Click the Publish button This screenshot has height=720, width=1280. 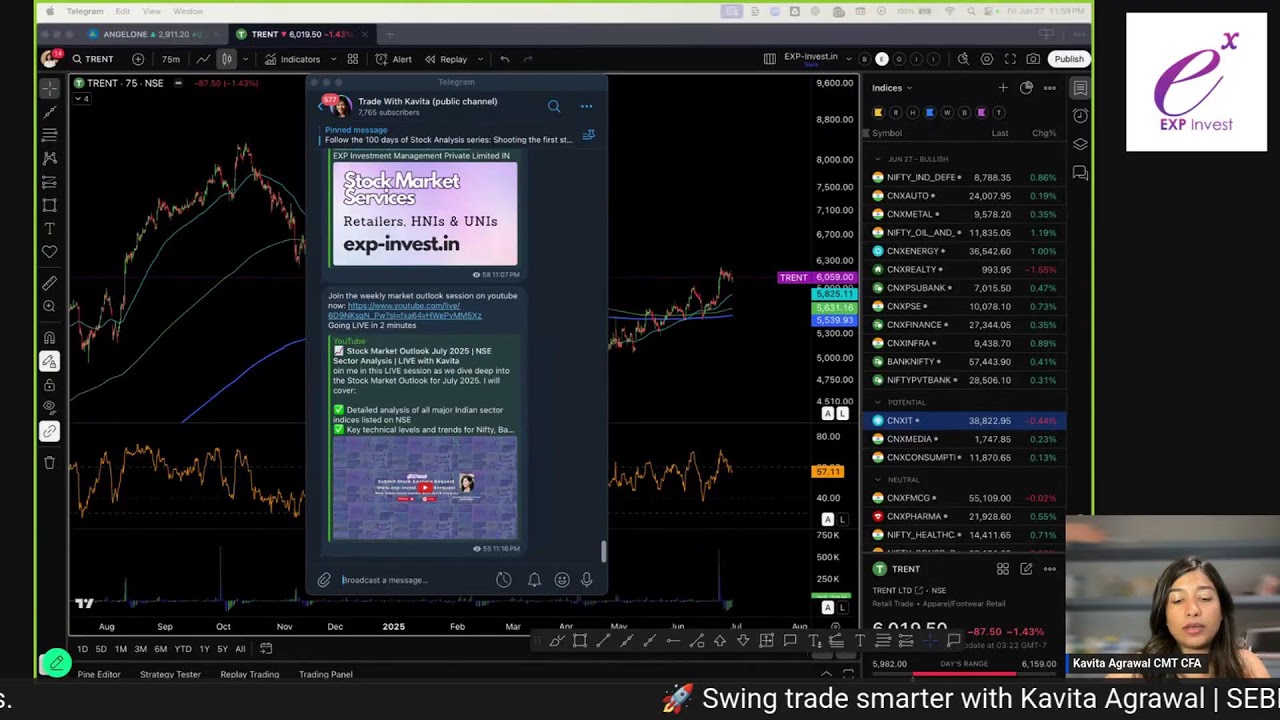click(1069, 59)
